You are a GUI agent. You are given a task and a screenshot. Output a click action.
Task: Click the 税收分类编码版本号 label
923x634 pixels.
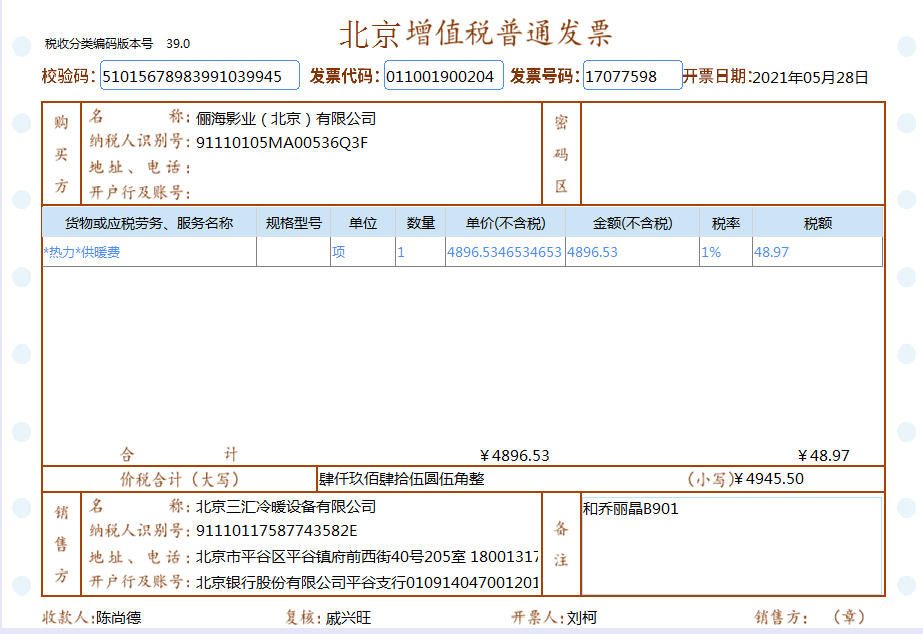[x=99, y=44]
